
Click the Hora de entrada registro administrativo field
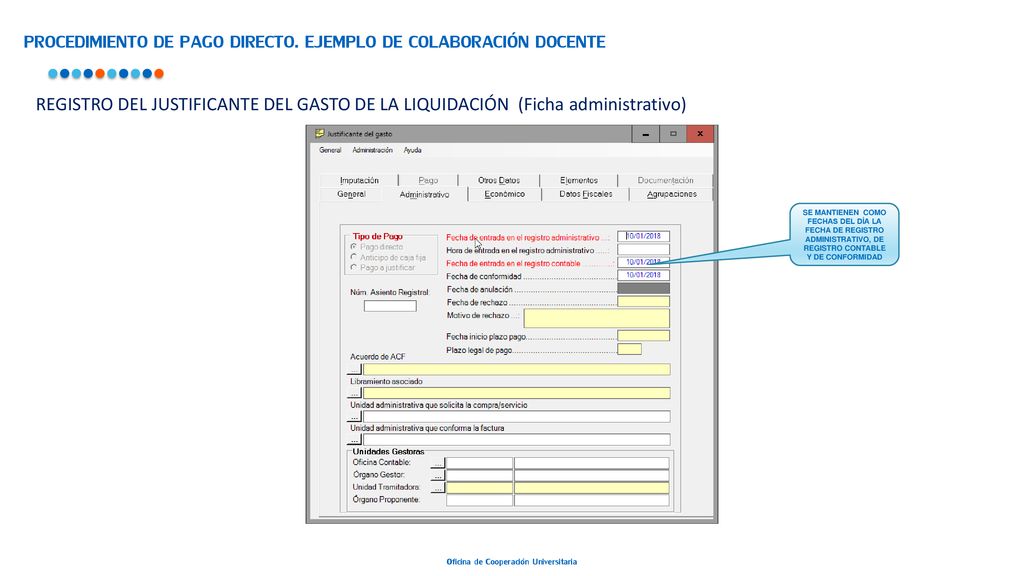(x=643, y=249)
